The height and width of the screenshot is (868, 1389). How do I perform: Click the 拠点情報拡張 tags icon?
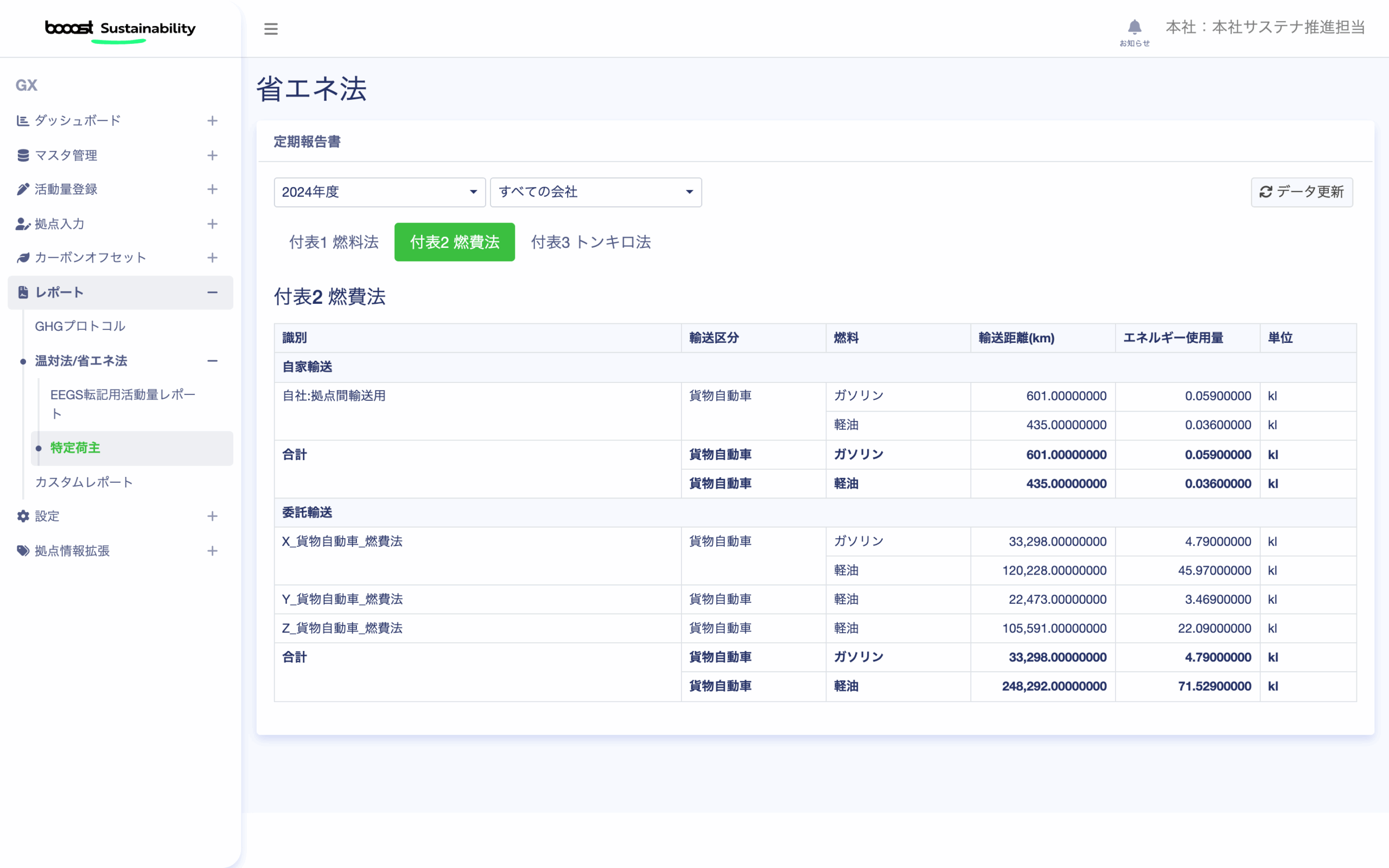22,551
